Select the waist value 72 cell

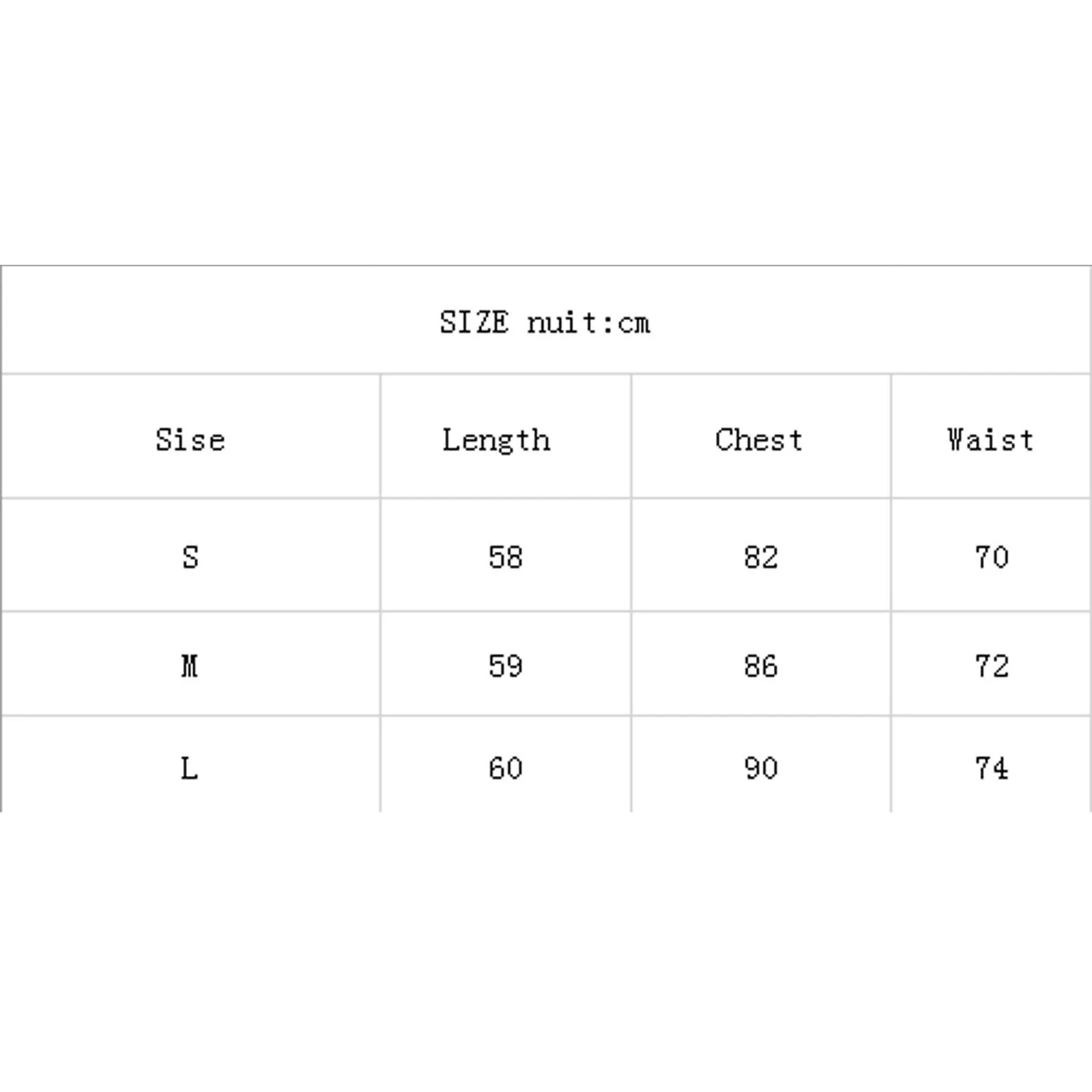pyautogui.click(x=992, y=665)
